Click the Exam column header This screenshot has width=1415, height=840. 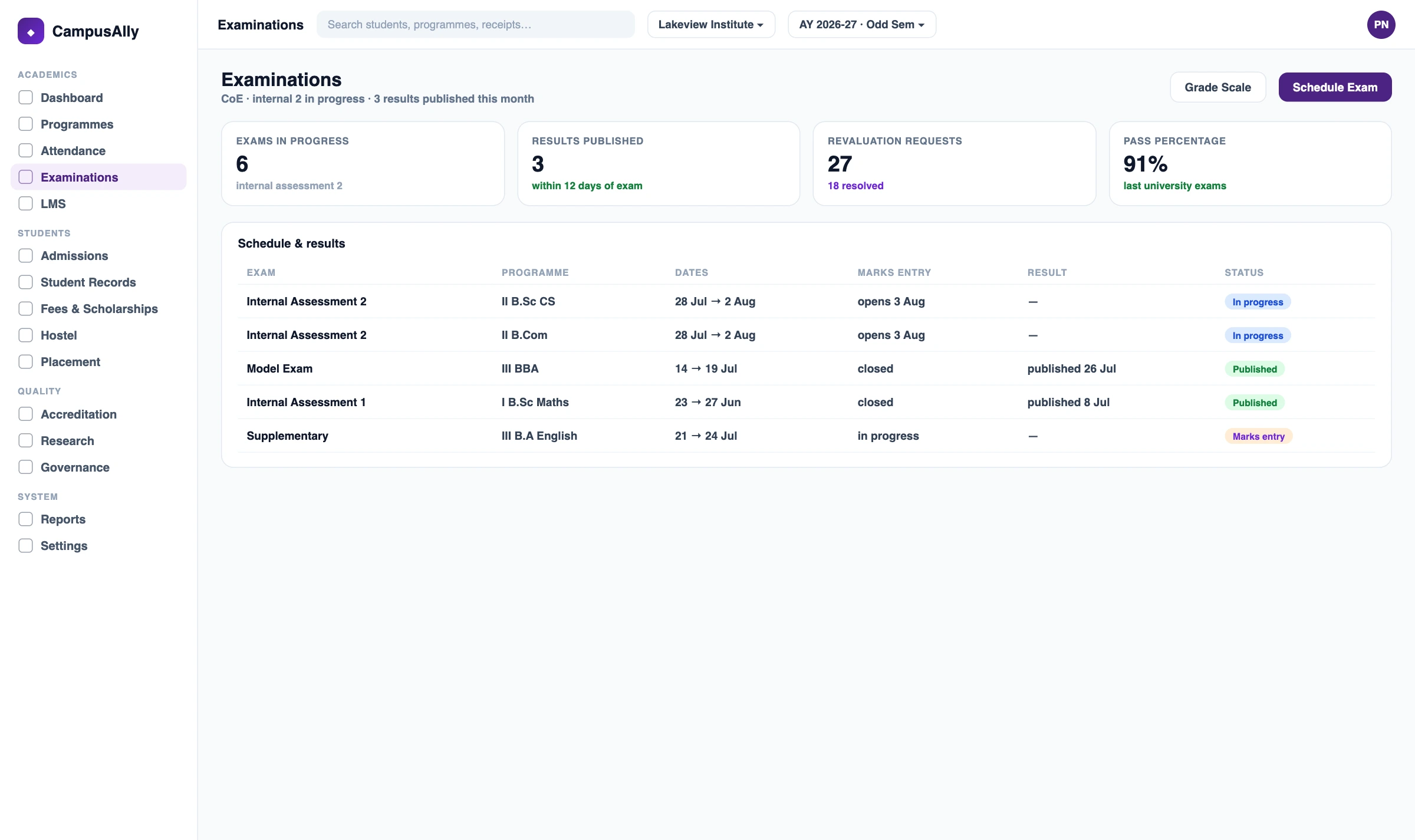coord(261,272)
